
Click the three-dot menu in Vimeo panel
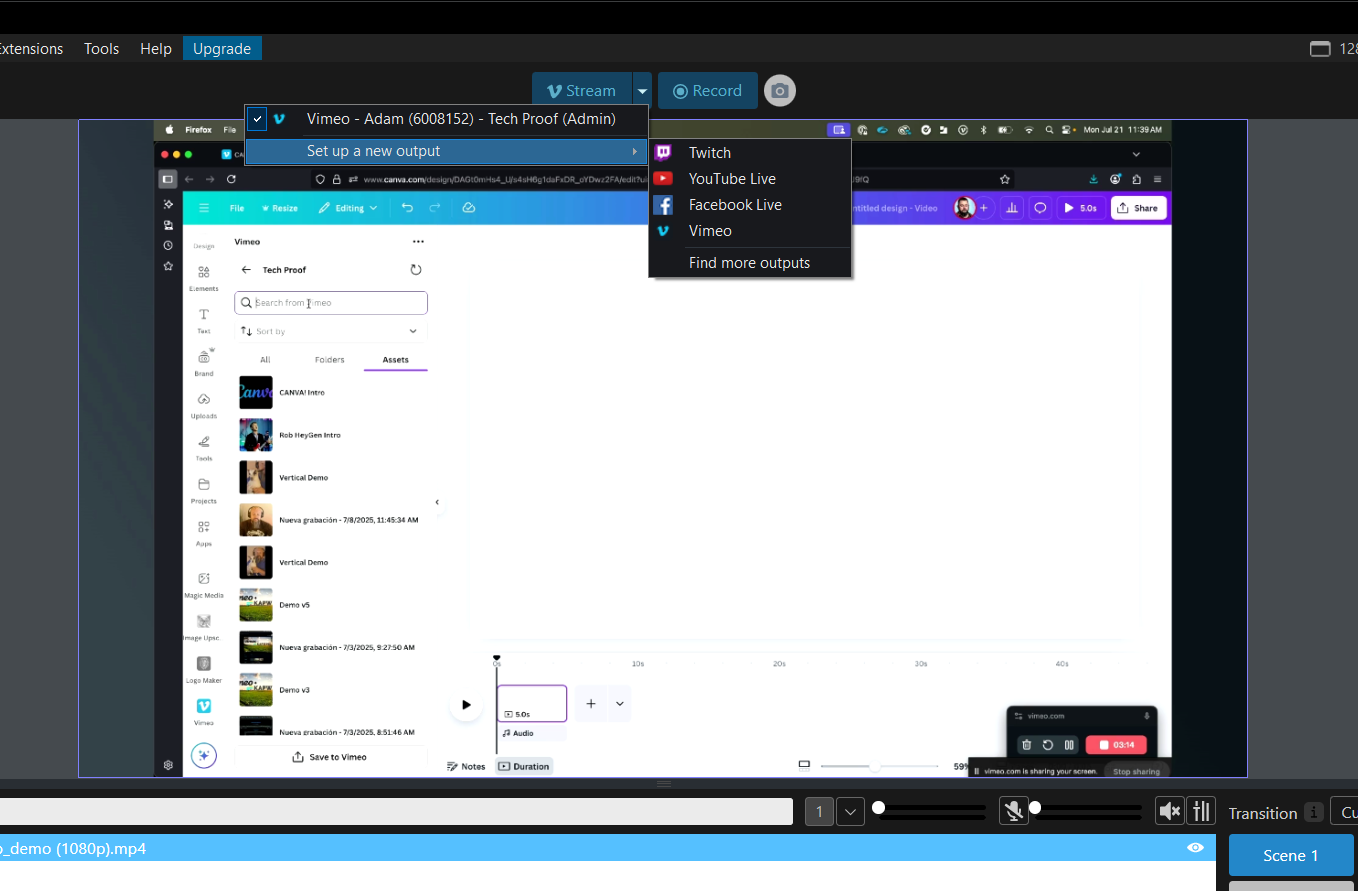coord(418,241)
